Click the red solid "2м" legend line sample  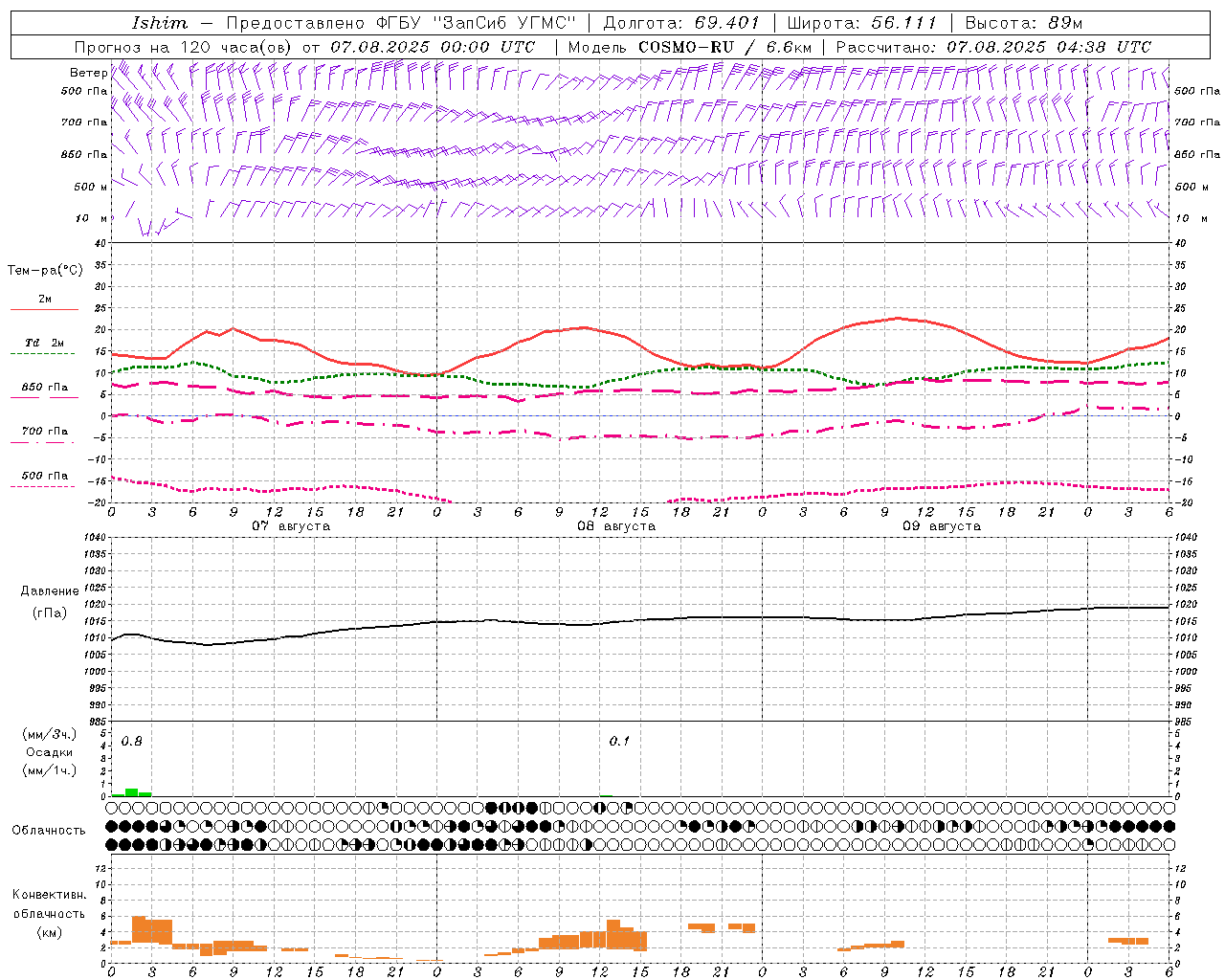(44, 310)
